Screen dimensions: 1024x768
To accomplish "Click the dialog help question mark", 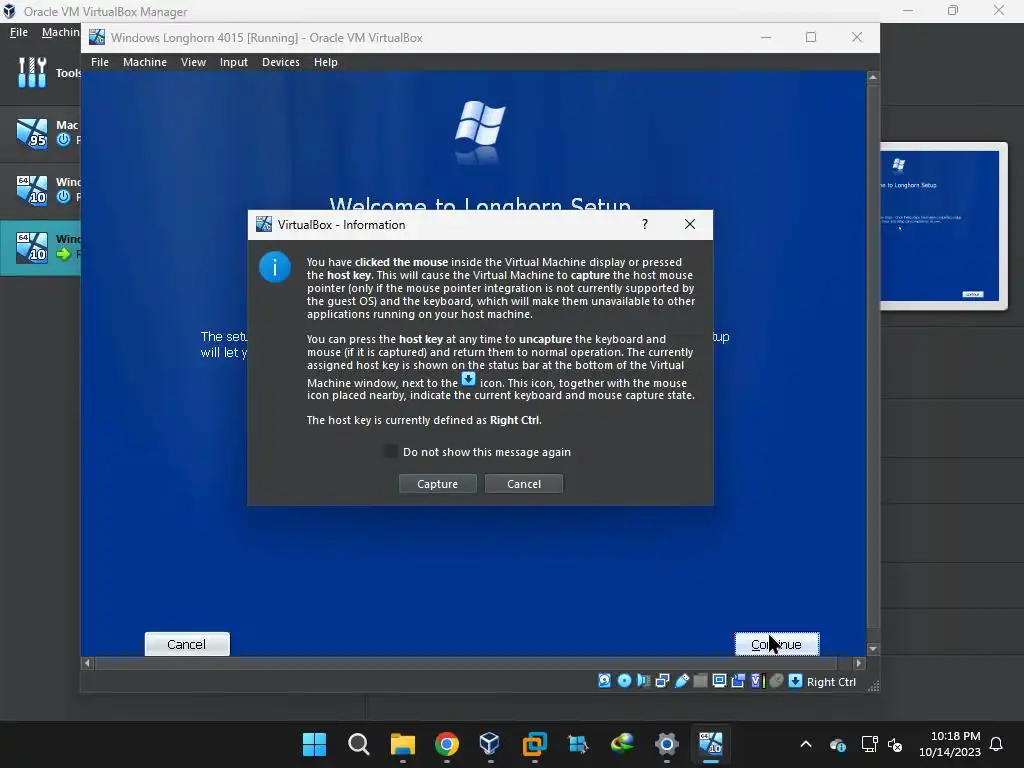I will (645, 225).
